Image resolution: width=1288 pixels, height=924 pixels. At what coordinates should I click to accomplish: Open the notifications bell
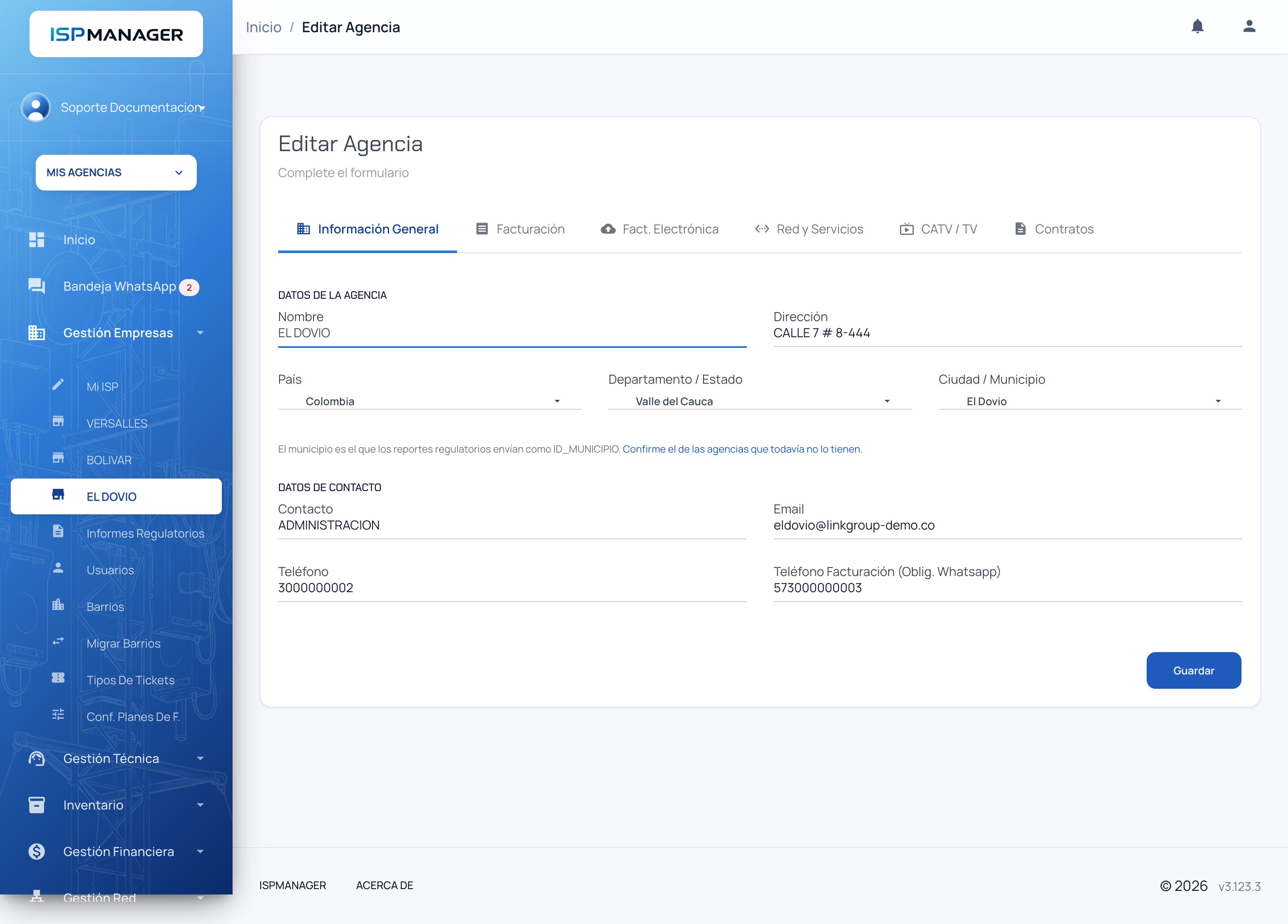[x=1197, y=27]
